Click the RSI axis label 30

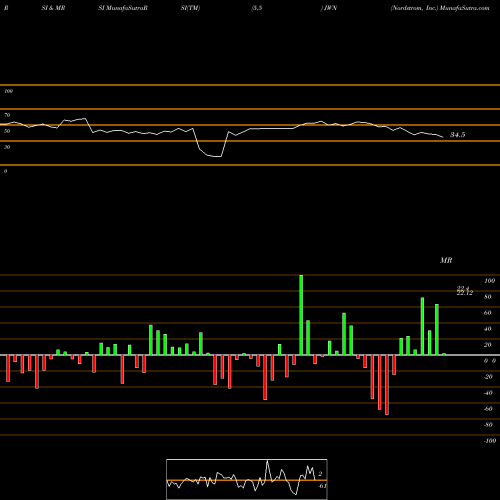point(7,147)
